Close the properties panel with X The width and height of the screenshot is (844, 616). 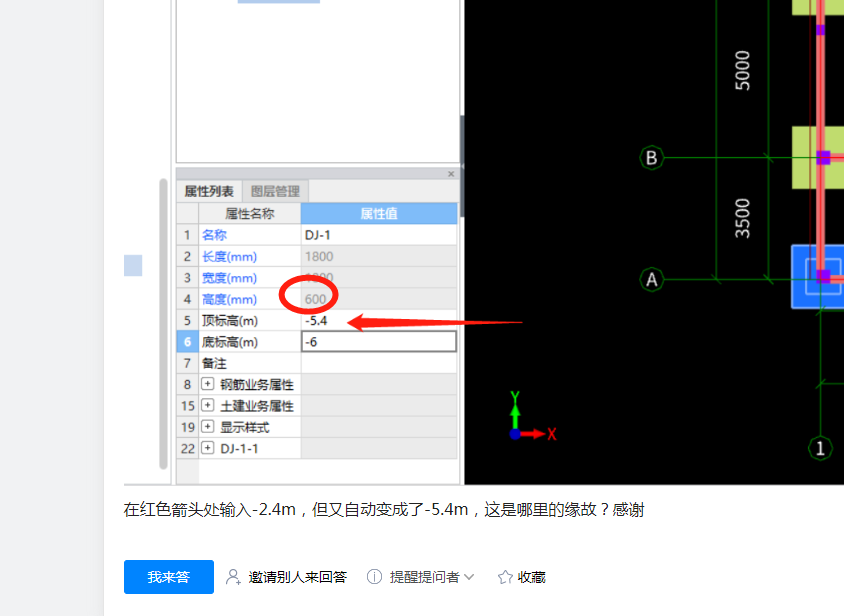pyautogui.click(x=451, y=174)
